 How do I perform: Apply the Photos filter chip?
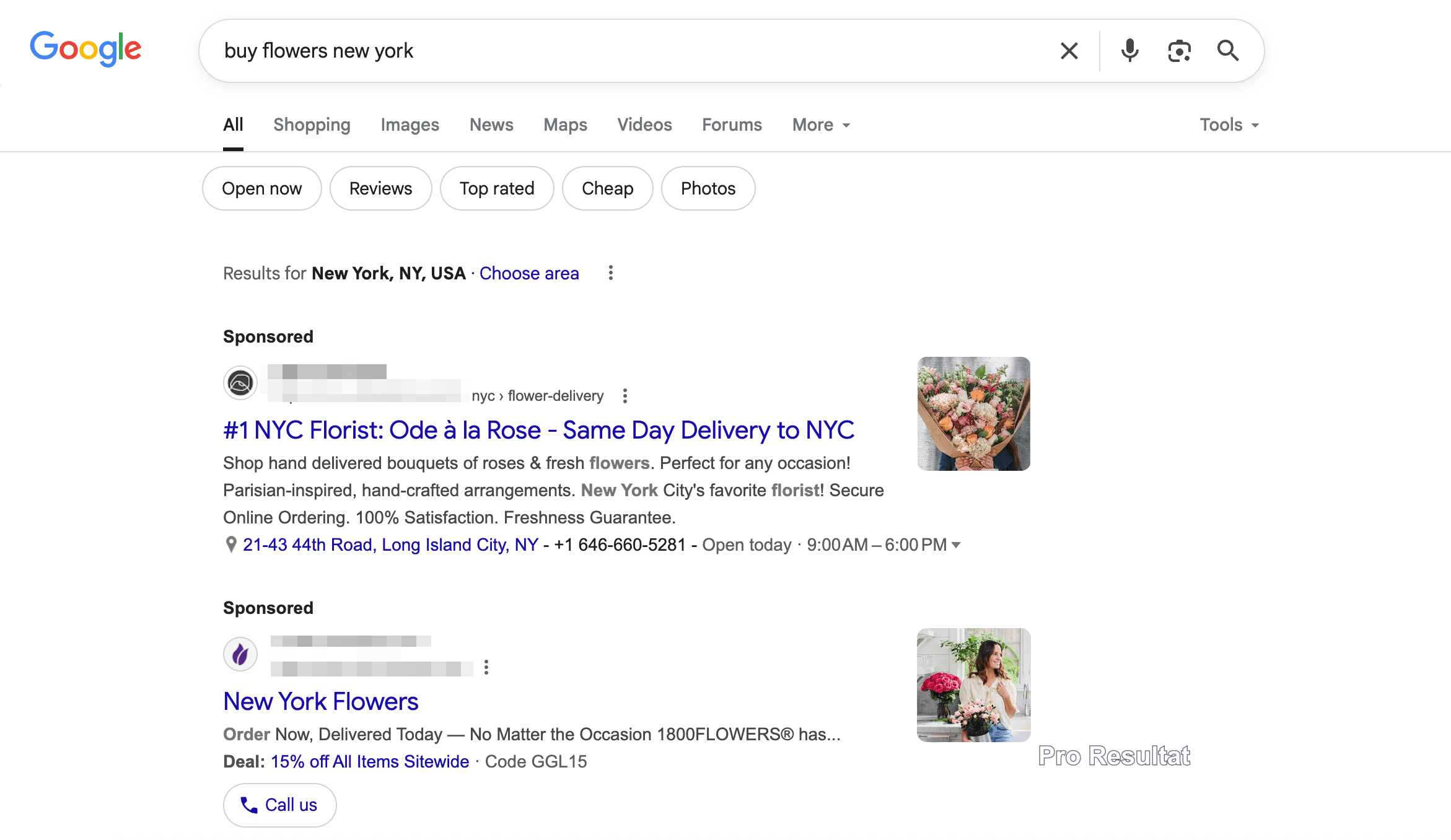pos(708,188)
